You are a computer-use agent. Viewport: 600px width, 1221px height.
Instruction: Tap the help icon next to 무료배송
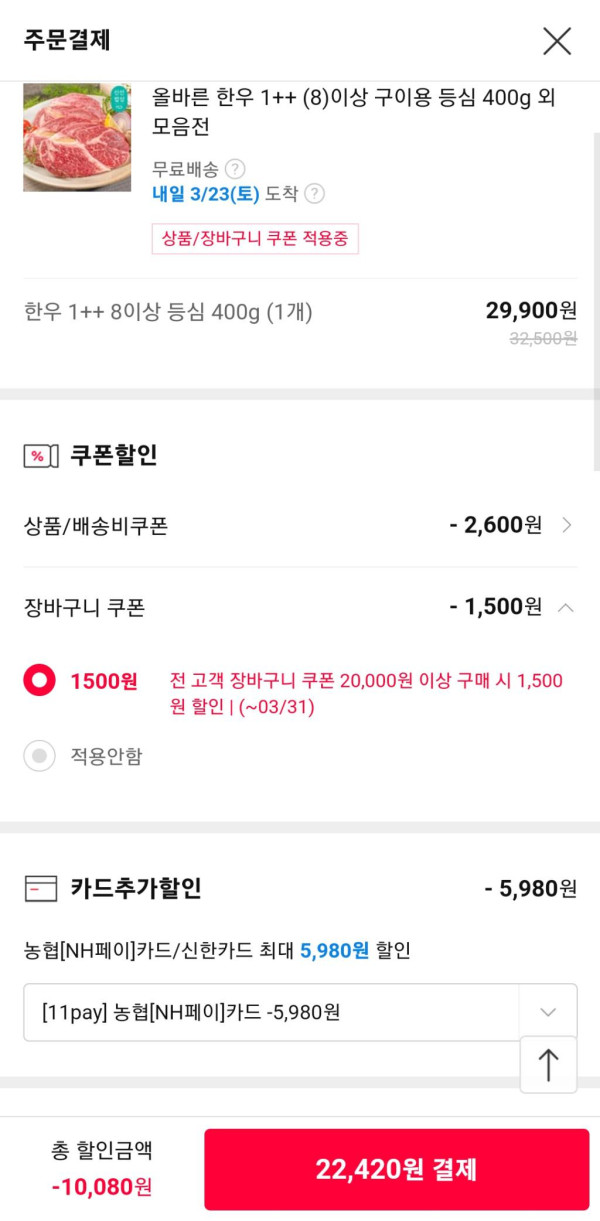pyautogui.click(x=235, y=169)
